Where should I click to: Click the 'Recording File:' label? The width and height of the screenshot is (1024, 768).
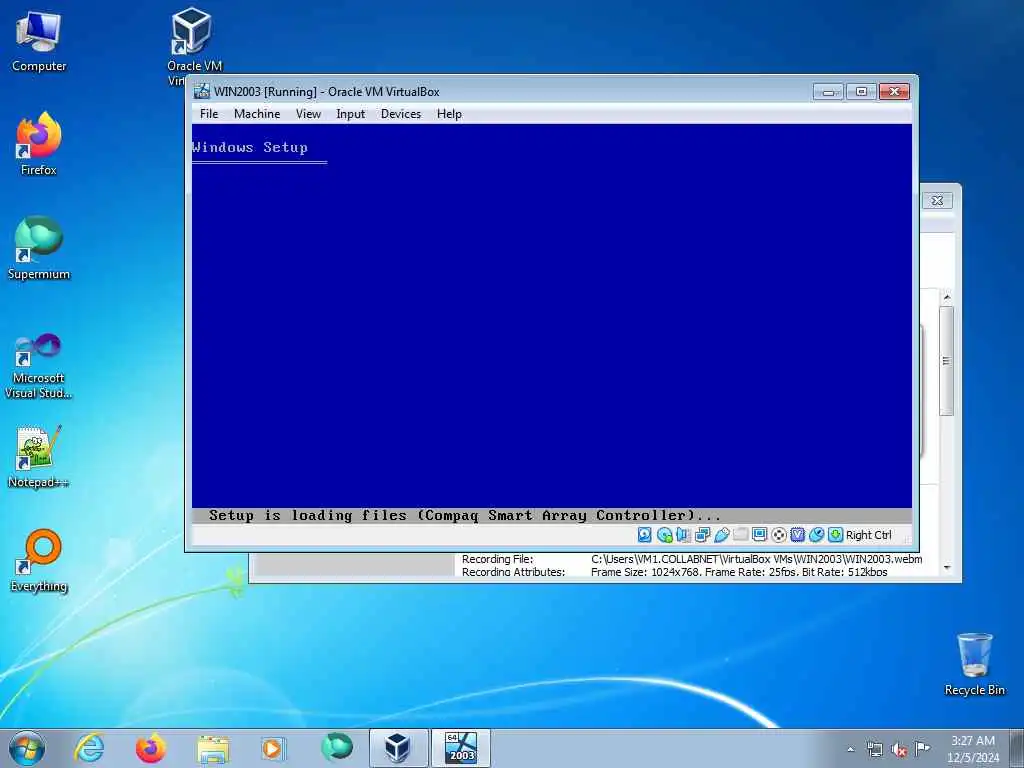tap(497, 559)
